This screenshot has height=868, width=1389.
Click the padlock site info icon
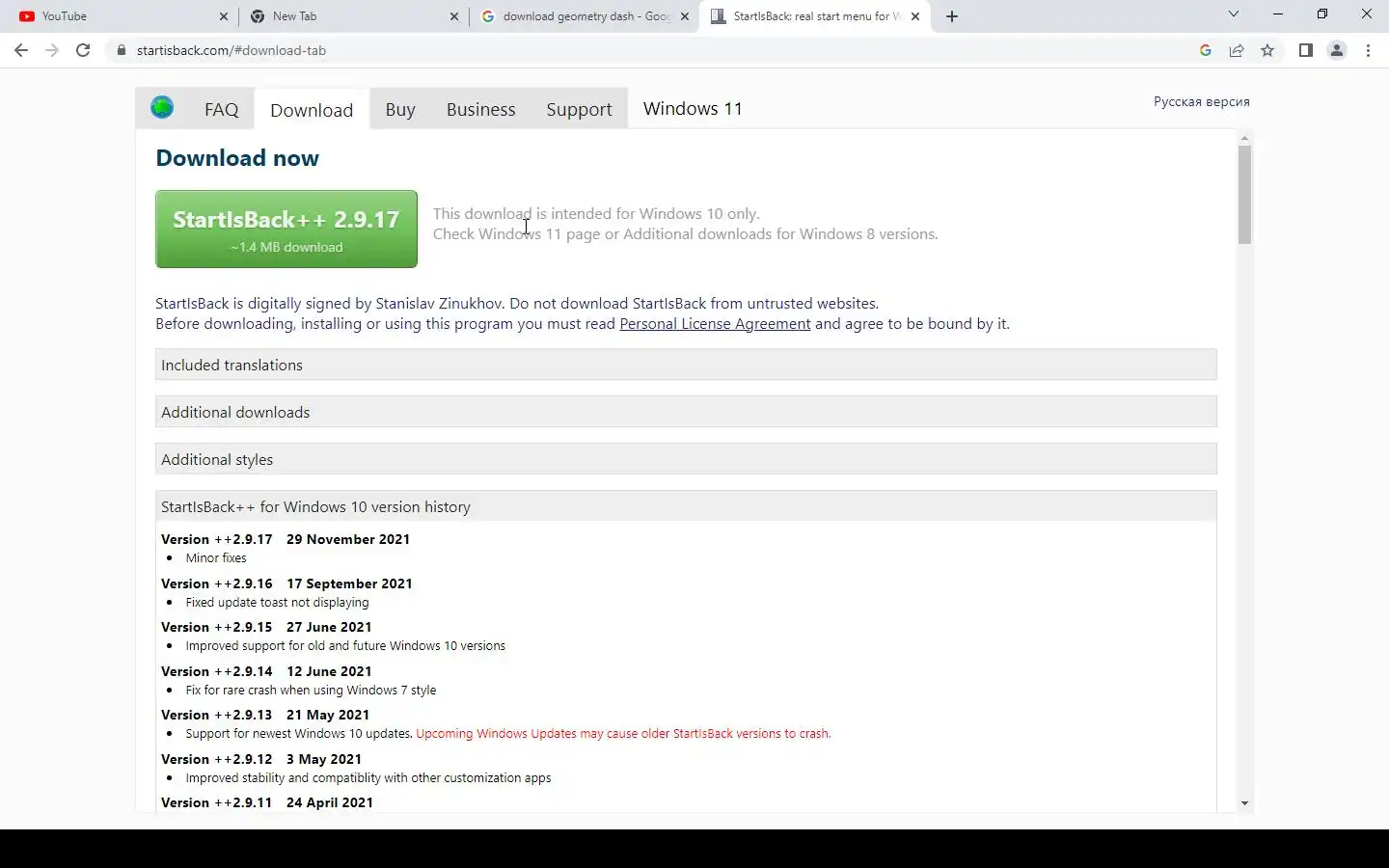(x=122, y=50)
